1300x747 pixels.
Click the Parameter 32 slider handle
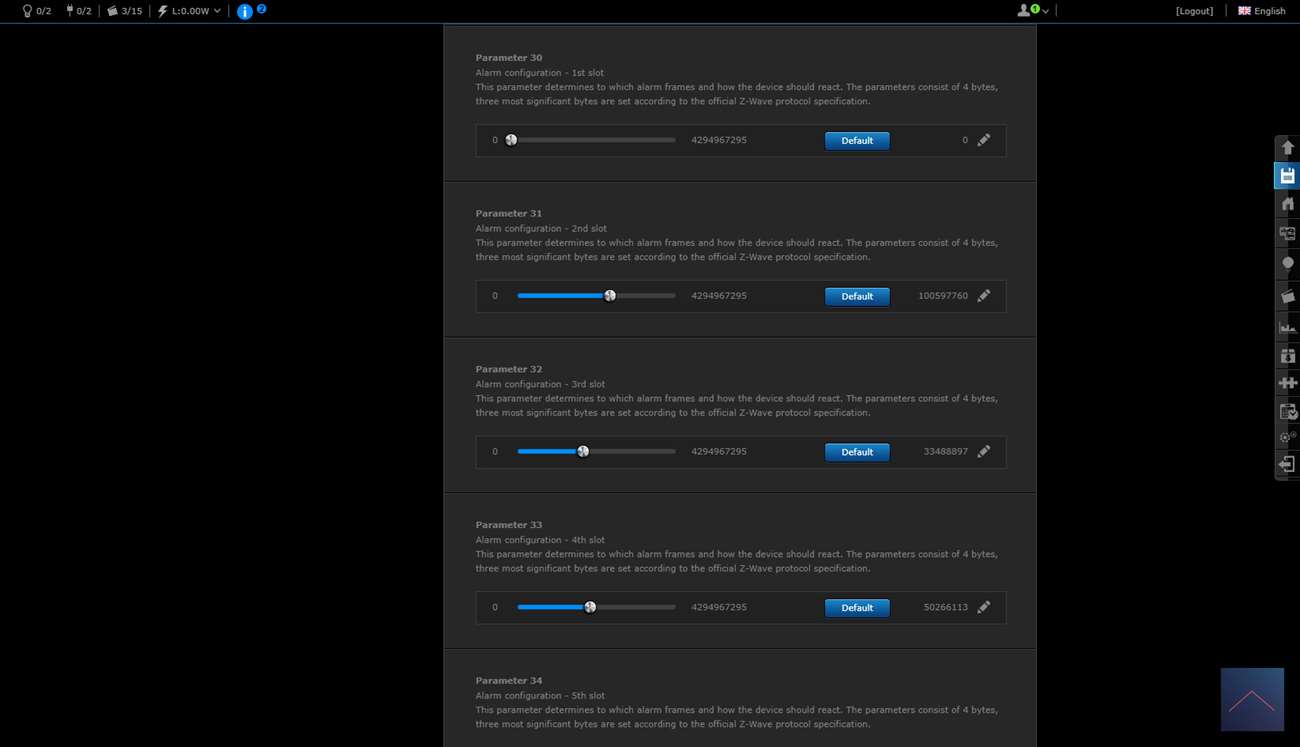tap(583, 451)
